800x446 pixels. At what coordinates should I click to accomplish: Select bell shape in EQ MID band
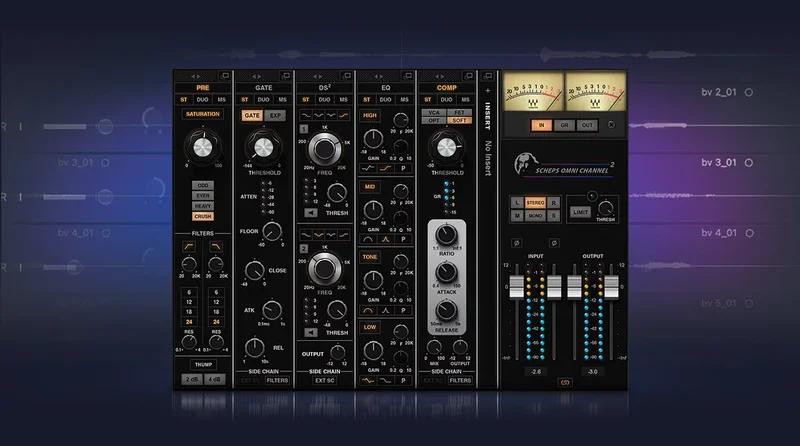click(385, 239)
